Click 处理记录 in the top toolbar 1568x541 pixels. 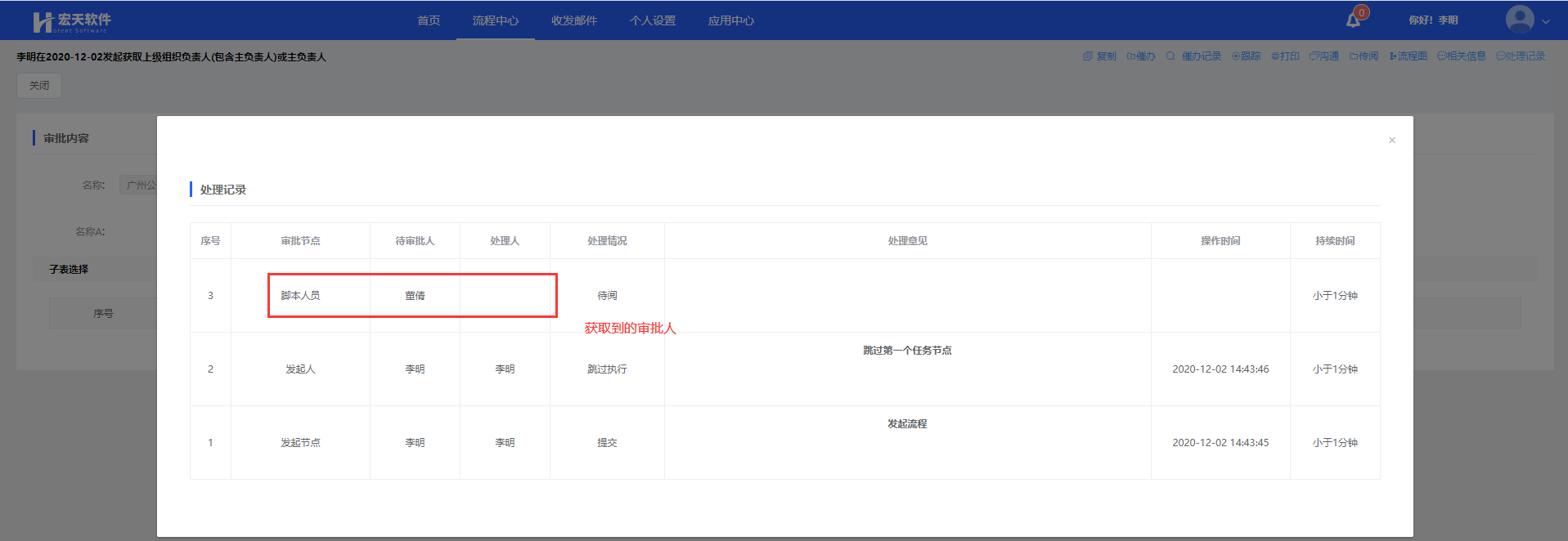(x=1521, y=56)
